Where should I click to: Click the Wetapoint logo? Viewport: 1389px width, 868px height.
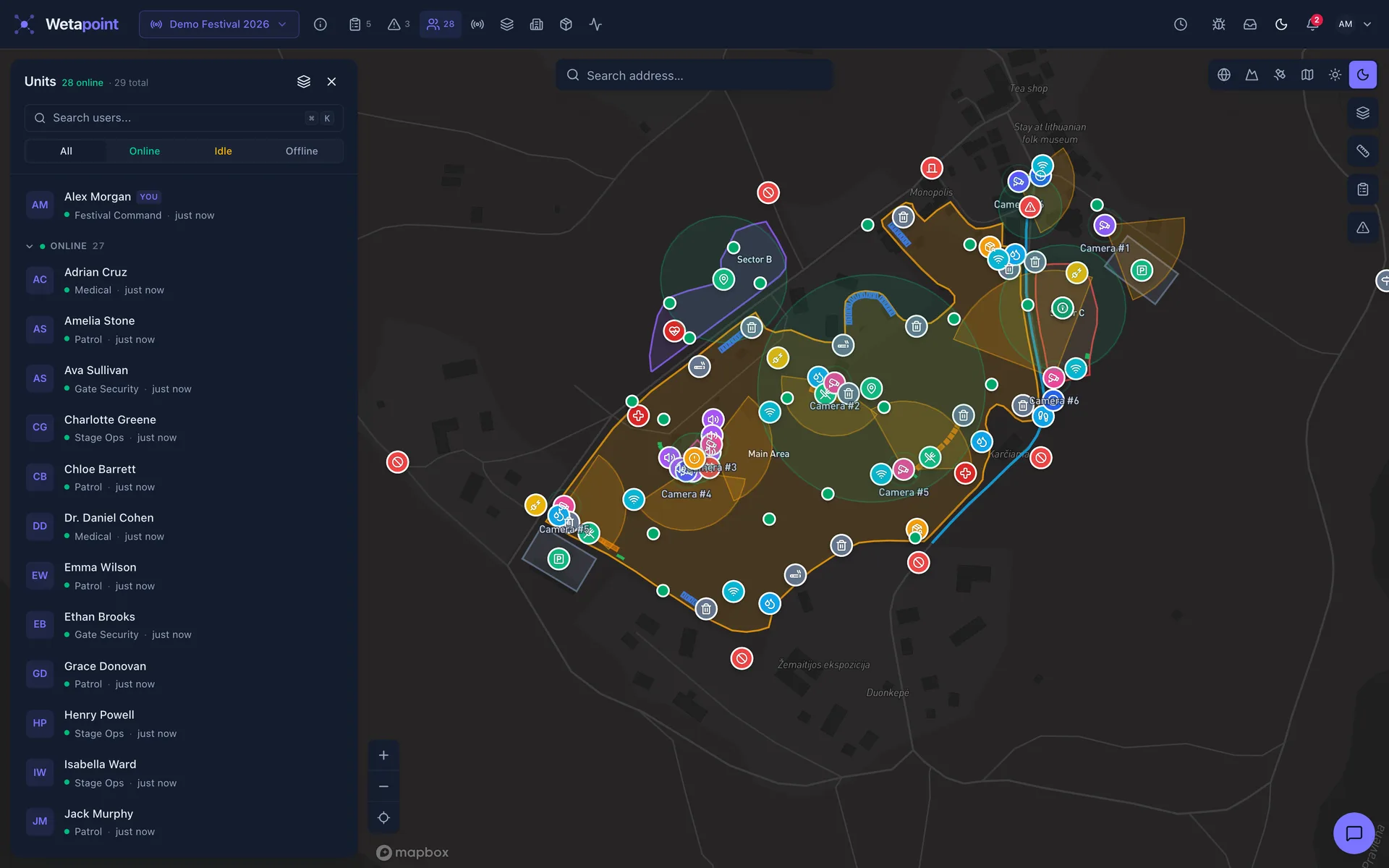click(66, 25)
